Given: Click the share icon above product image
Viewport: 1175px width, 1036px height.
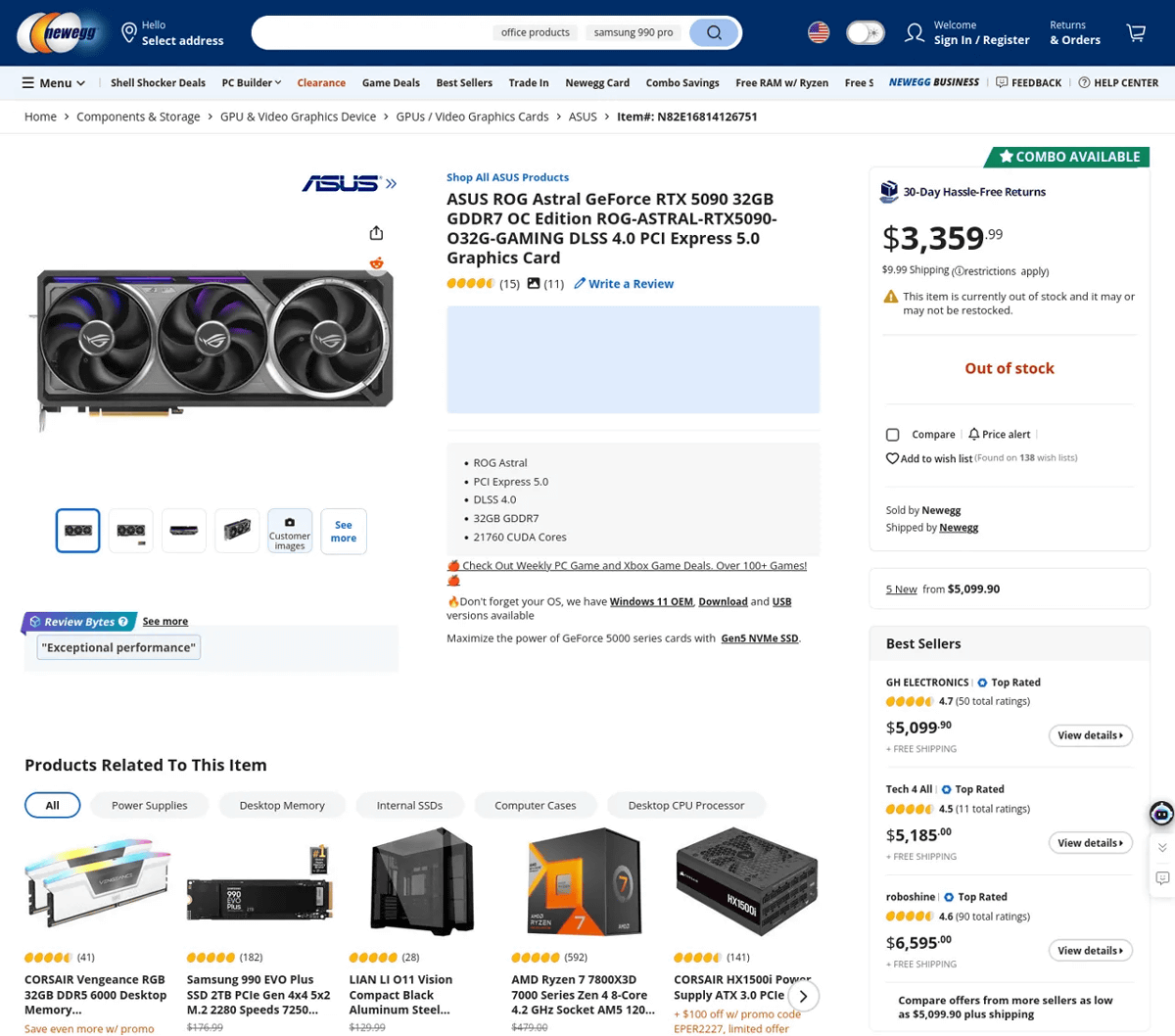Looking at the screenshot, I should [x=376, y=233].
